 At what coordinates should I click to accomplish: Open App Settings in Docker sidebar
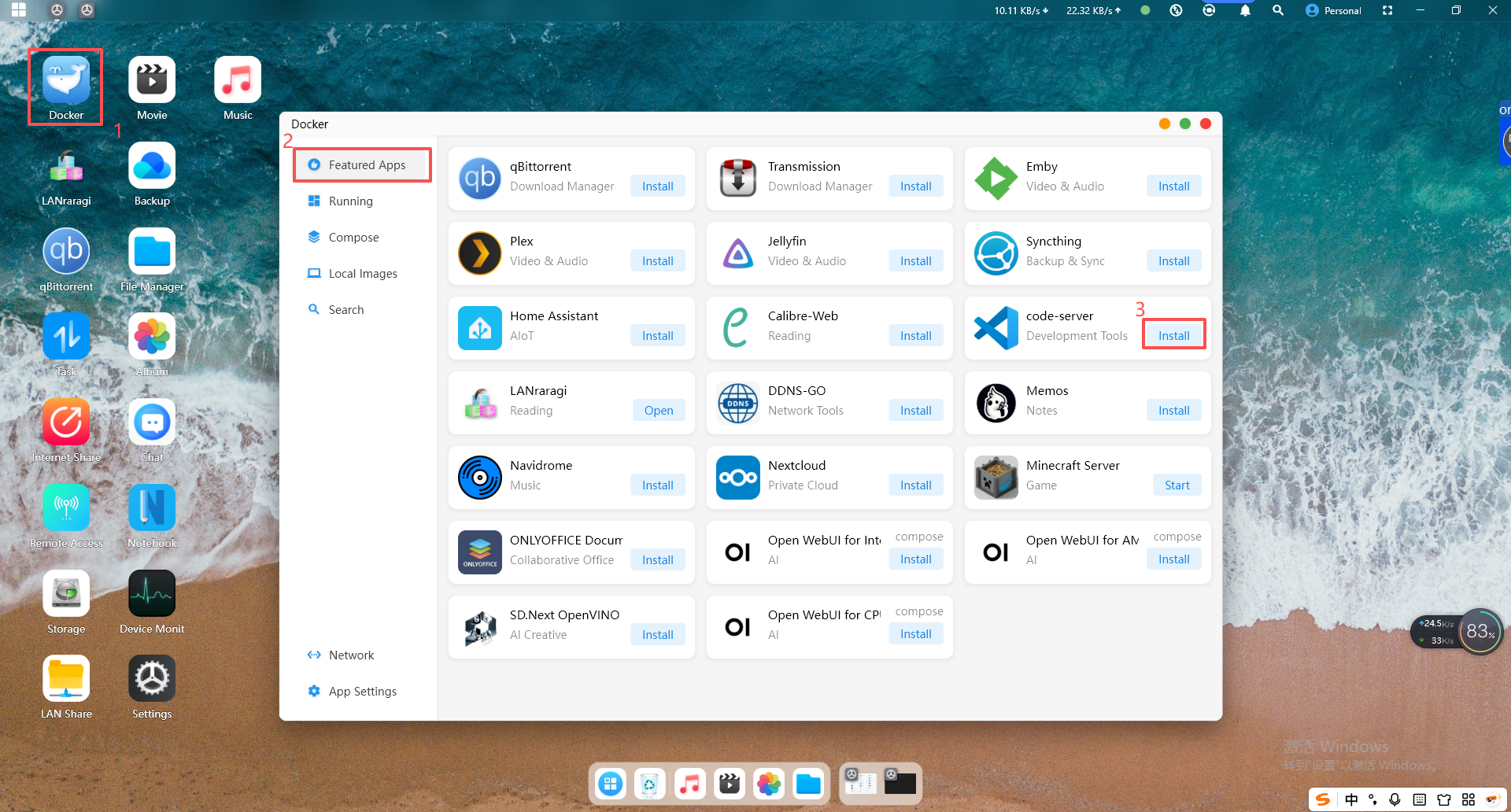362,692
